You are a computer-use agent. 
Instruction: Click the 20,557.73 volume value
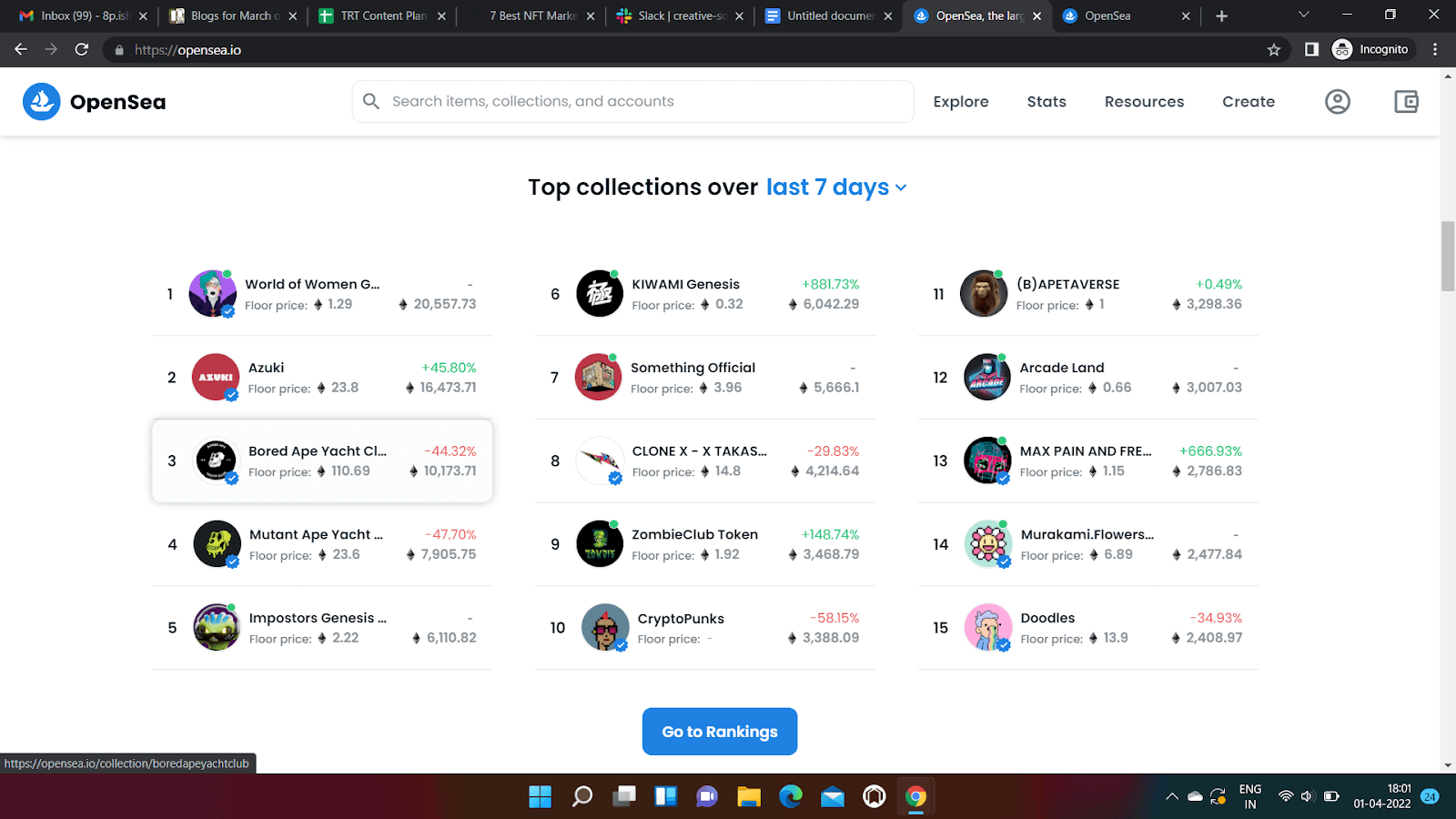(444, 304)
